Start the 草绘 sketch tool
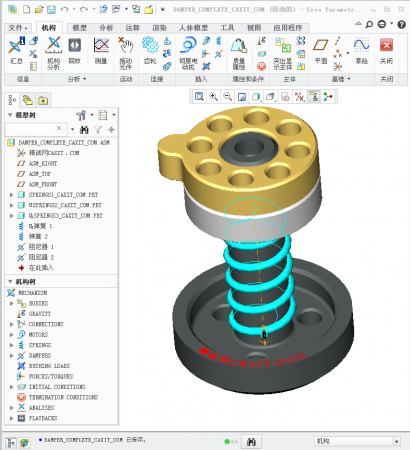The width and height of the screenshot is (410, 450). click(x=362, y=51)
